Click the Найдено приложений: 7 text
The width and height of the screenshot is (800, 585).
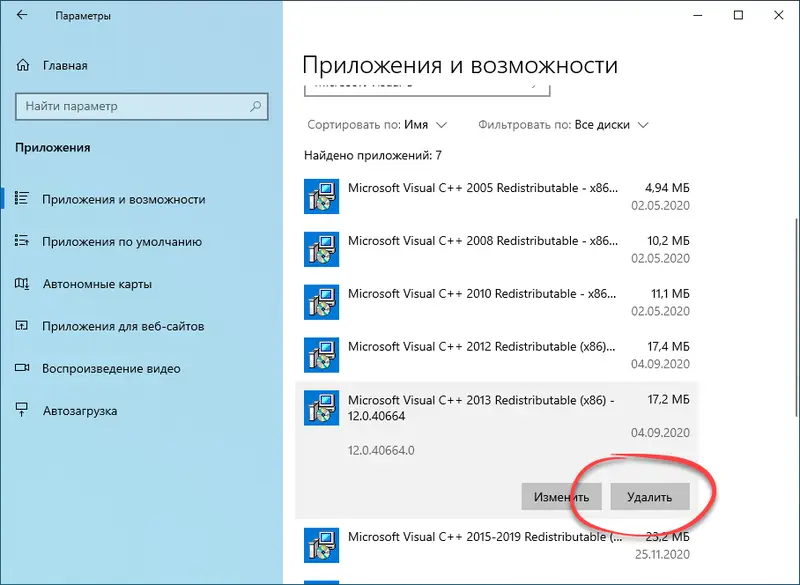click(x=373, y=155)
